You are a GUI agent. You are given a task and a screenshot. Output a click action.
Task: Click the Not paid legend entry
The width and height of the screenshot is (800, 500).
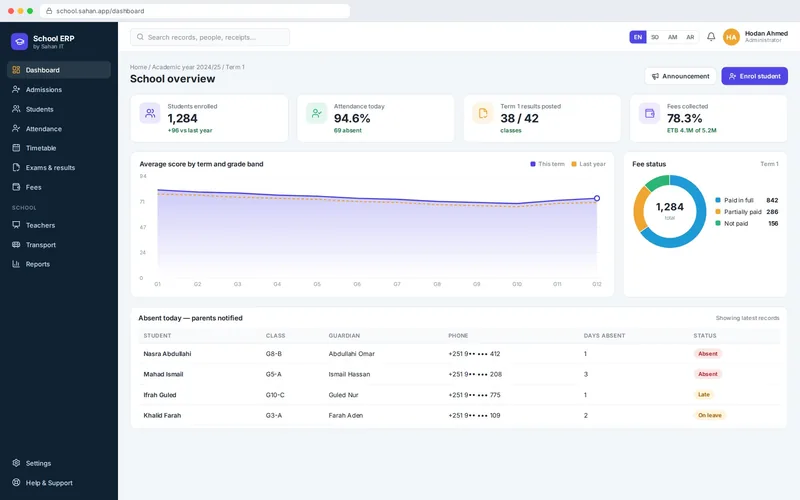point(746,223)
